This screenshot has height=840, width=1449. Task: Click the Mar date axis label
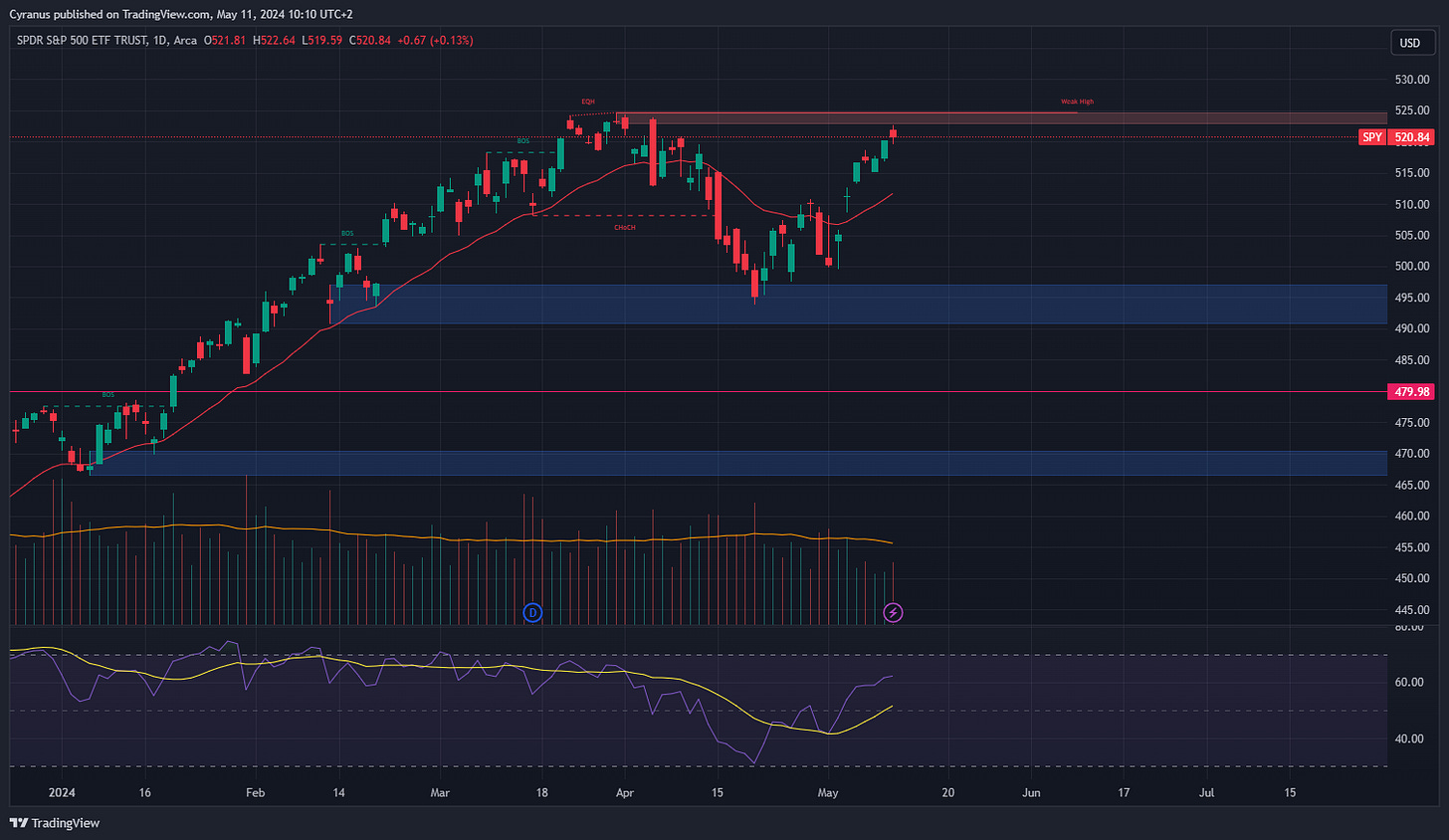coord(440,793)
